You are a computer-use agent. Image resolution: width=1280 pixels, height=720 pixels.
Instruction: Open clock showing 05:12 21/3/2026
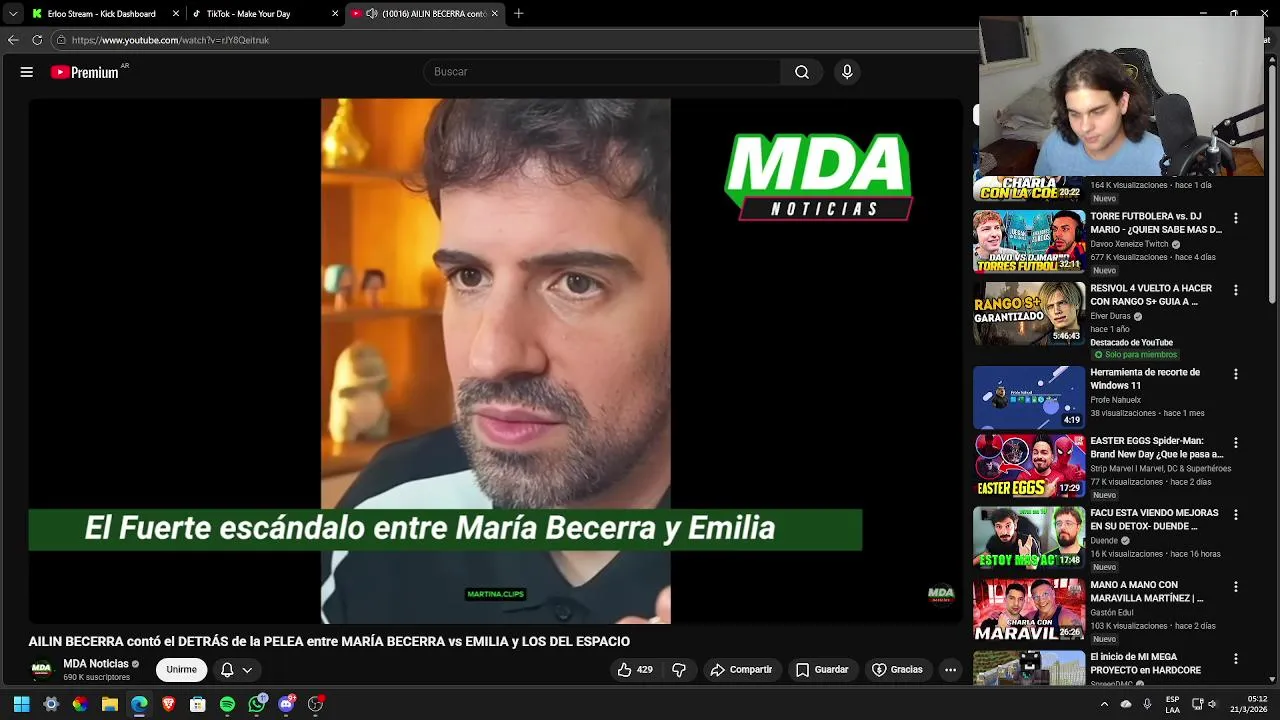(x=1249, y=704)
